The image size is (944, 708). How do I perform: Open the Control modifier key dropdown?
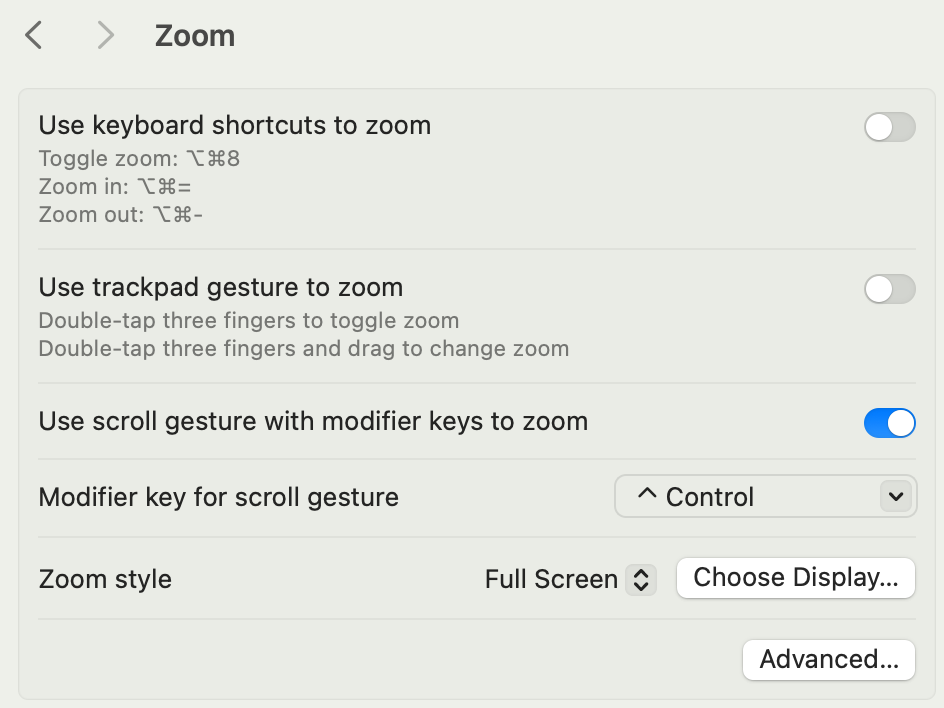pos(765,496)
